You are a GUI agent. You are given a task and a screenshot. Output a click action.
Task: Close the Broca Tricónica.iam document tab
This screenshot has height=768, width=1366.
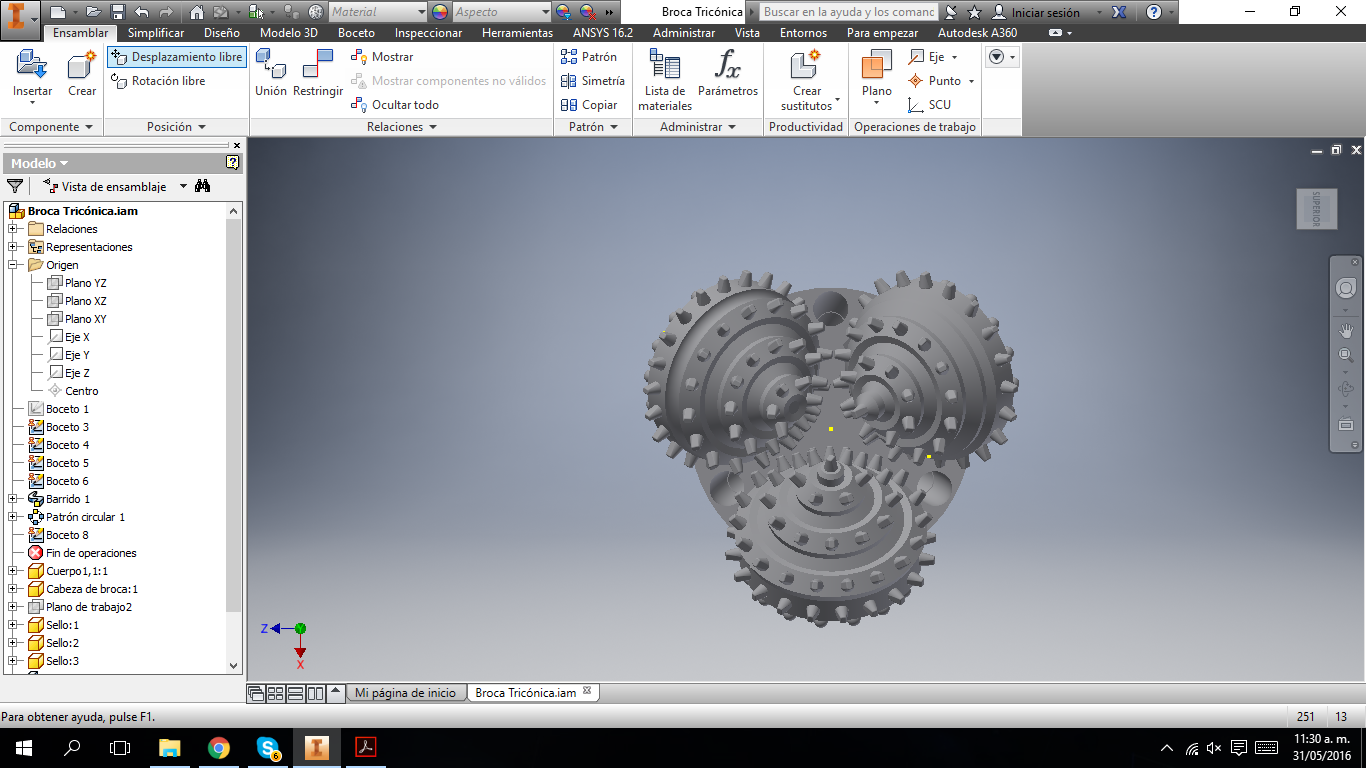point(587,691)
